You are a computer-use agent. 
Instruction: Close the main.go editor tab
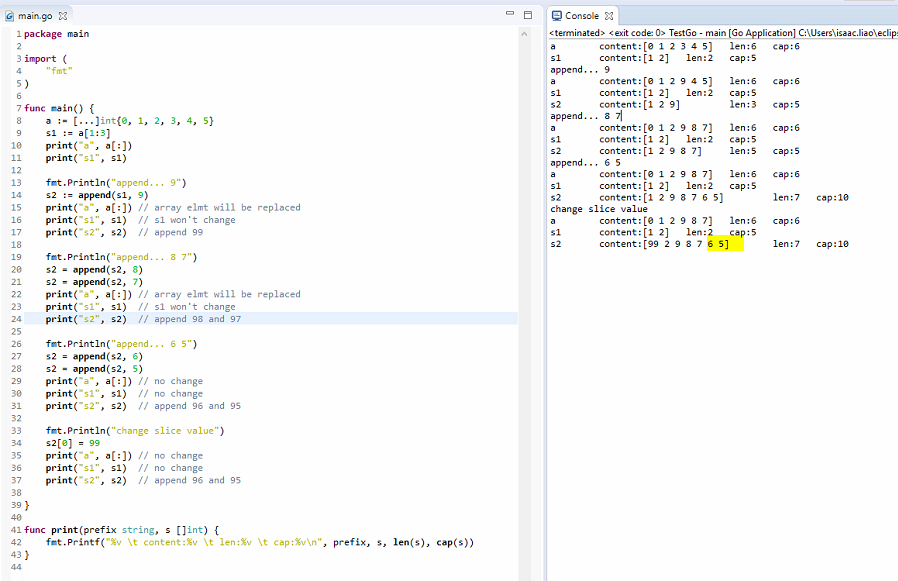click(x=63, y=16)
